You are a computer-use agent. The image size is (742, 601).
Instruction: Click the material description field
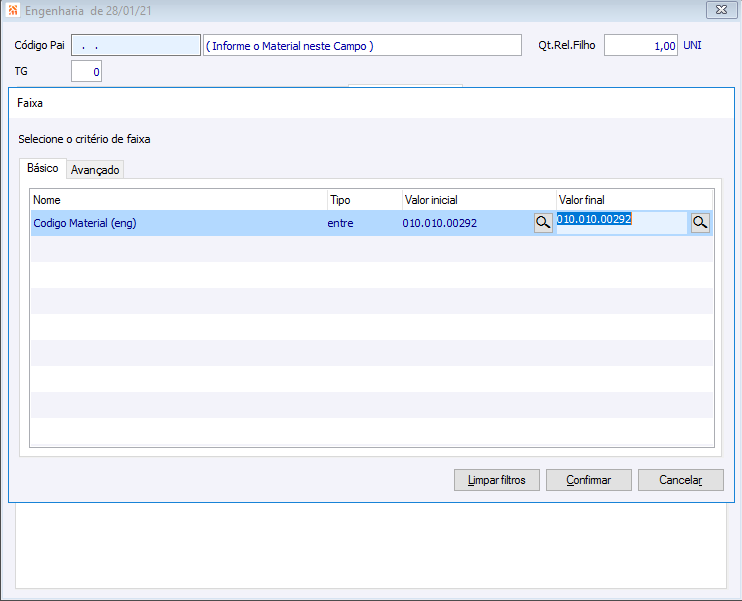pos(362,45)
